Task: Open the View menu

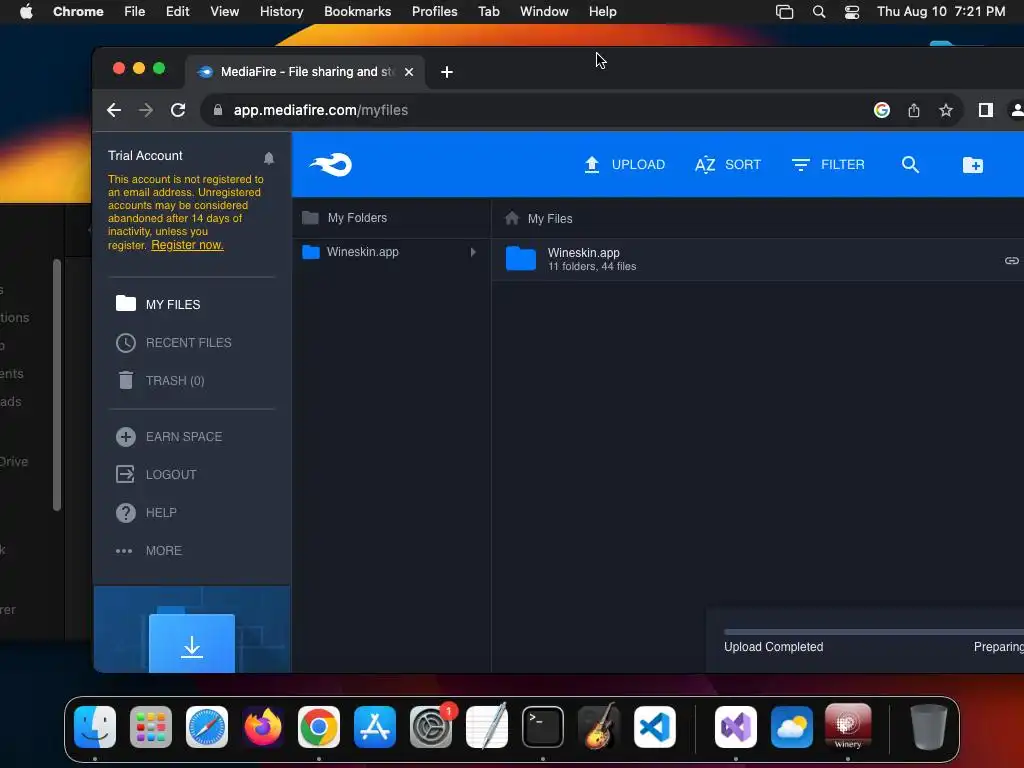Action: [224, 12]
